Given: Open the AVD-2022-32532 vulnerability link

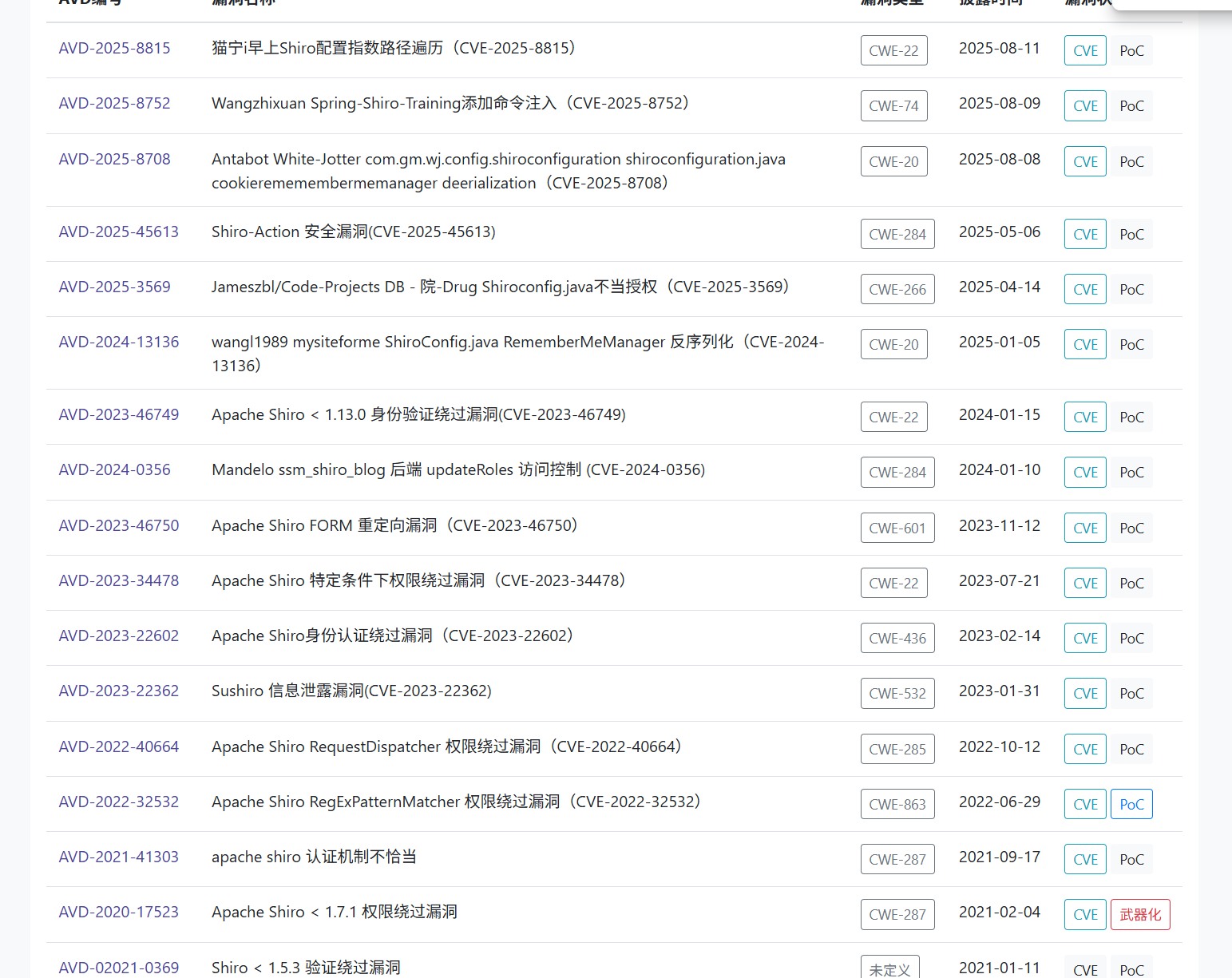Looking at the screenshot, I should tap(119, 802).
